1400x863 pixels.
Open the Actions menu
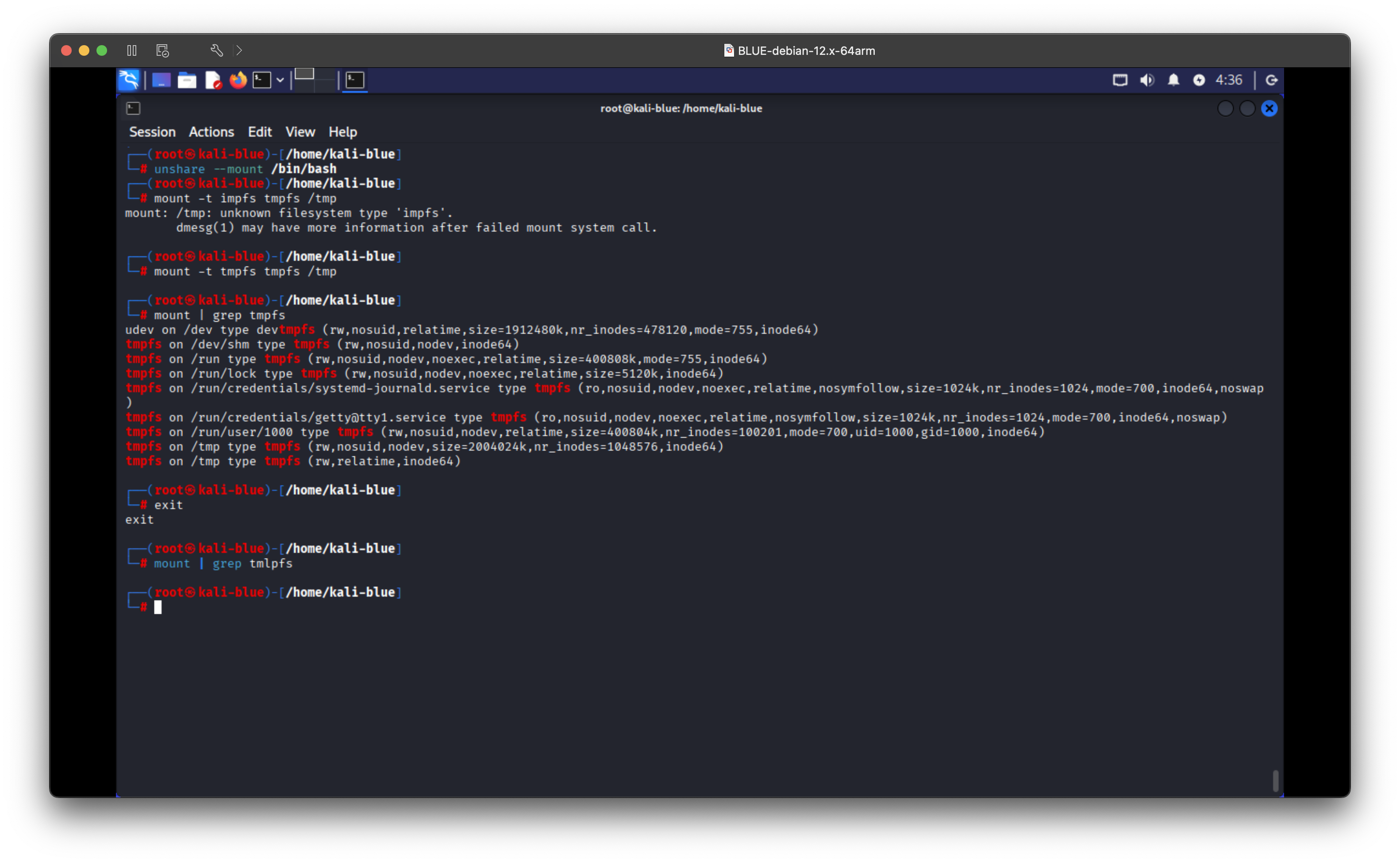pyautogui.click(x=211, y=132)
